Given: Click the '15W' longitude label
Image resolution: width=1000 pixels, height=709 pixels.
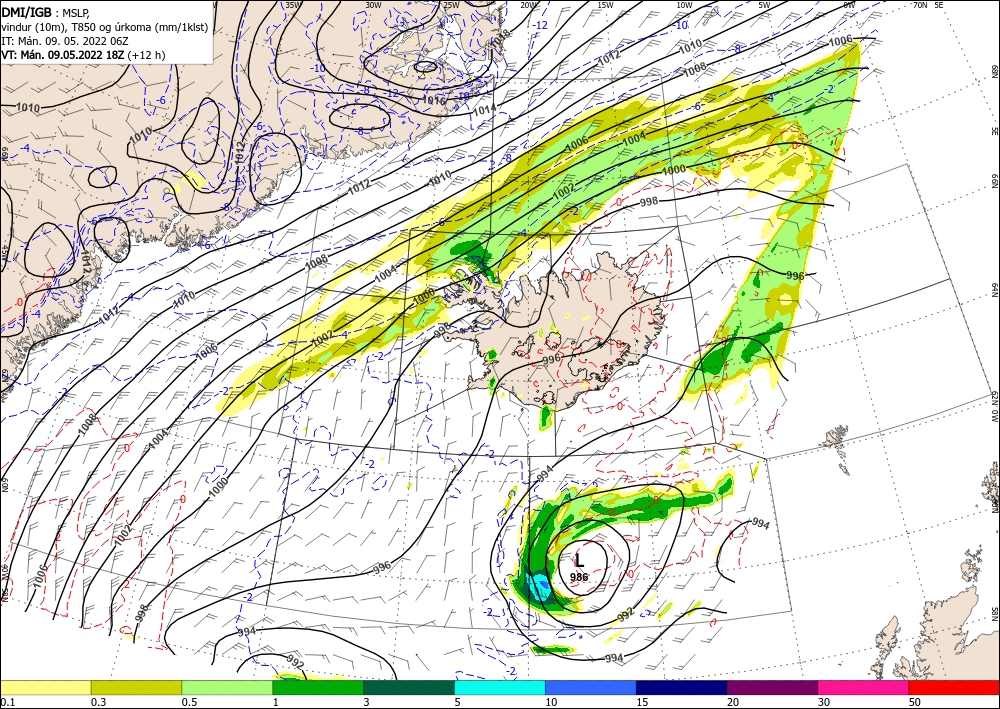Looking at the screenshot, I should [x=606, y=5].
